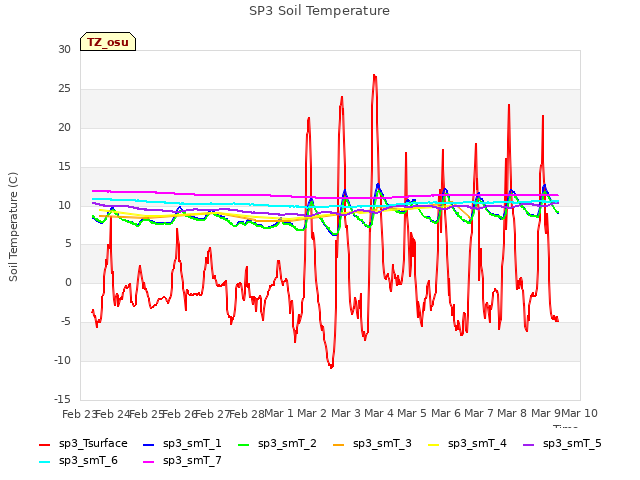Click the 15 y-axis tick label
Image resolution: width=640 pixels, height=480 pixels.
tap(64, 166)
